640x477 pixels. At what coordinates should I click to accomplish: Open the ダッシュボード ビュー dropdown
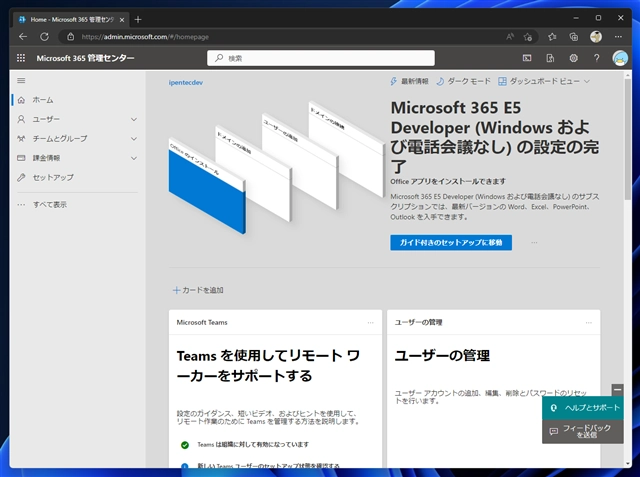click(545, 81)
